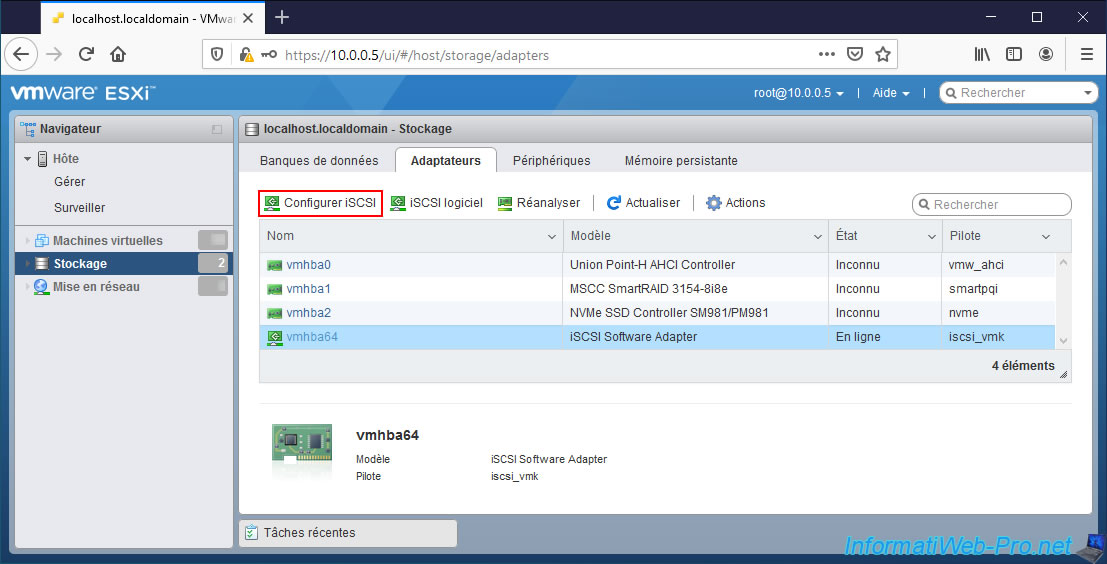The image size is (1107, 564).
Task: Click the Tâches récentes panel bar
Action: point(348,533)
